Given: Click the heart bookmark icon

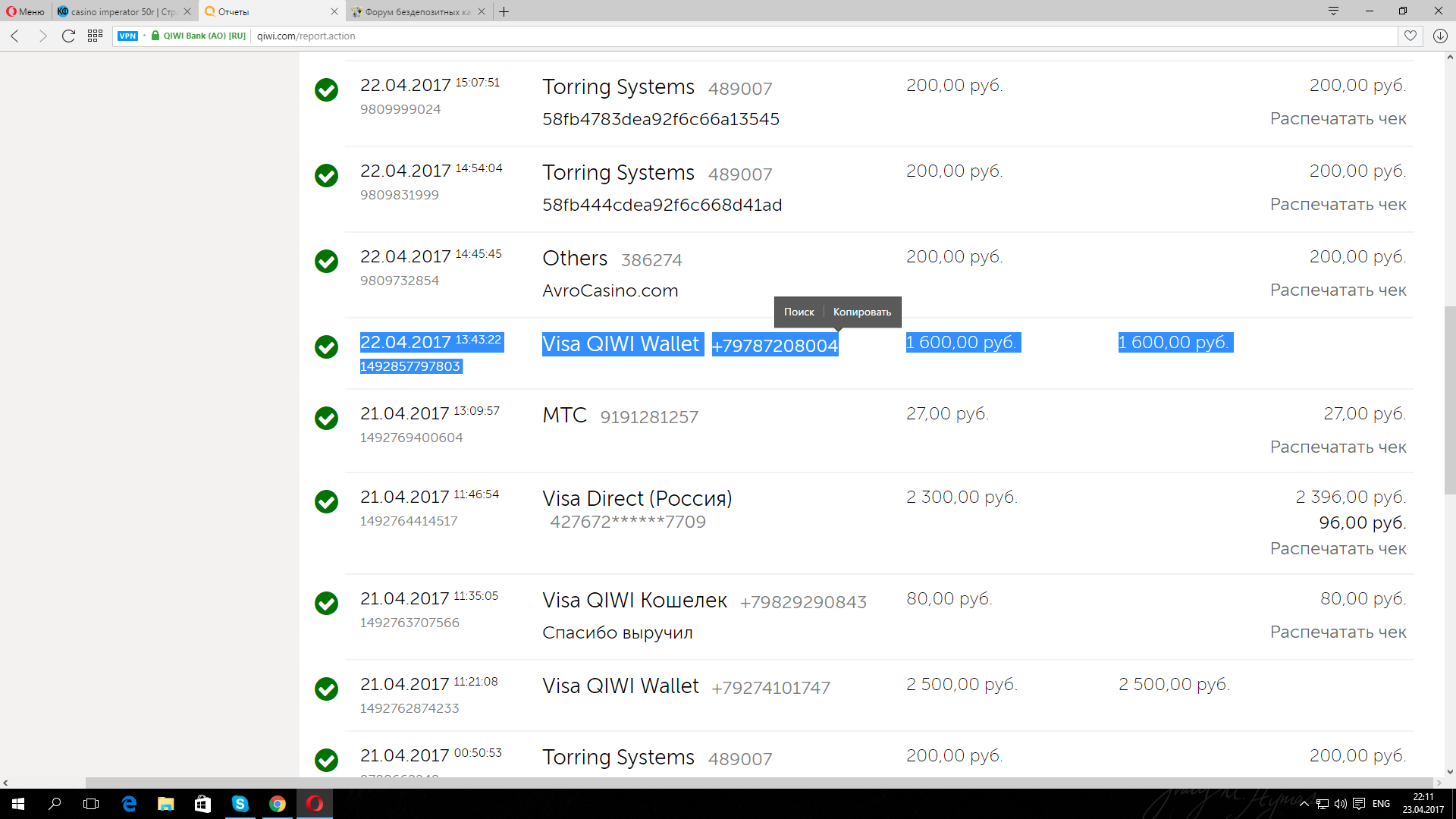Looking at the screenshot, I should [x=1410, y=36].
